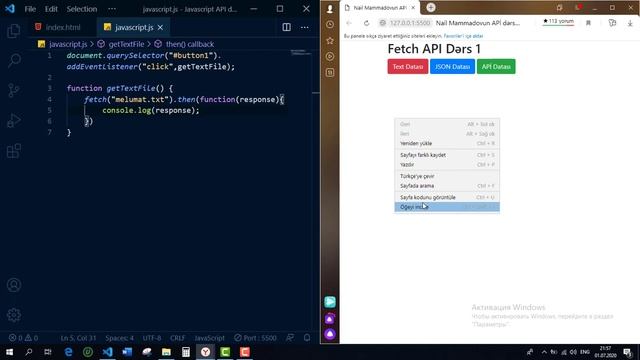
Task: Open a new browser tab
Action: click(x=431, y=7)
